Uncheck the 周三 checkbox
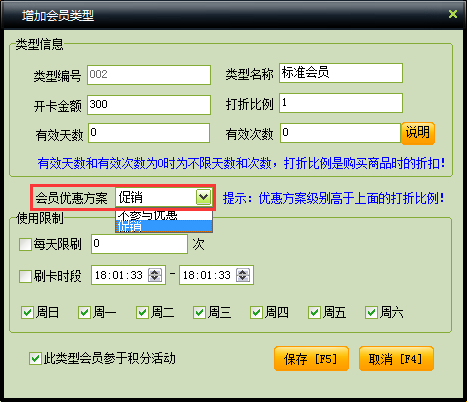 199,313
